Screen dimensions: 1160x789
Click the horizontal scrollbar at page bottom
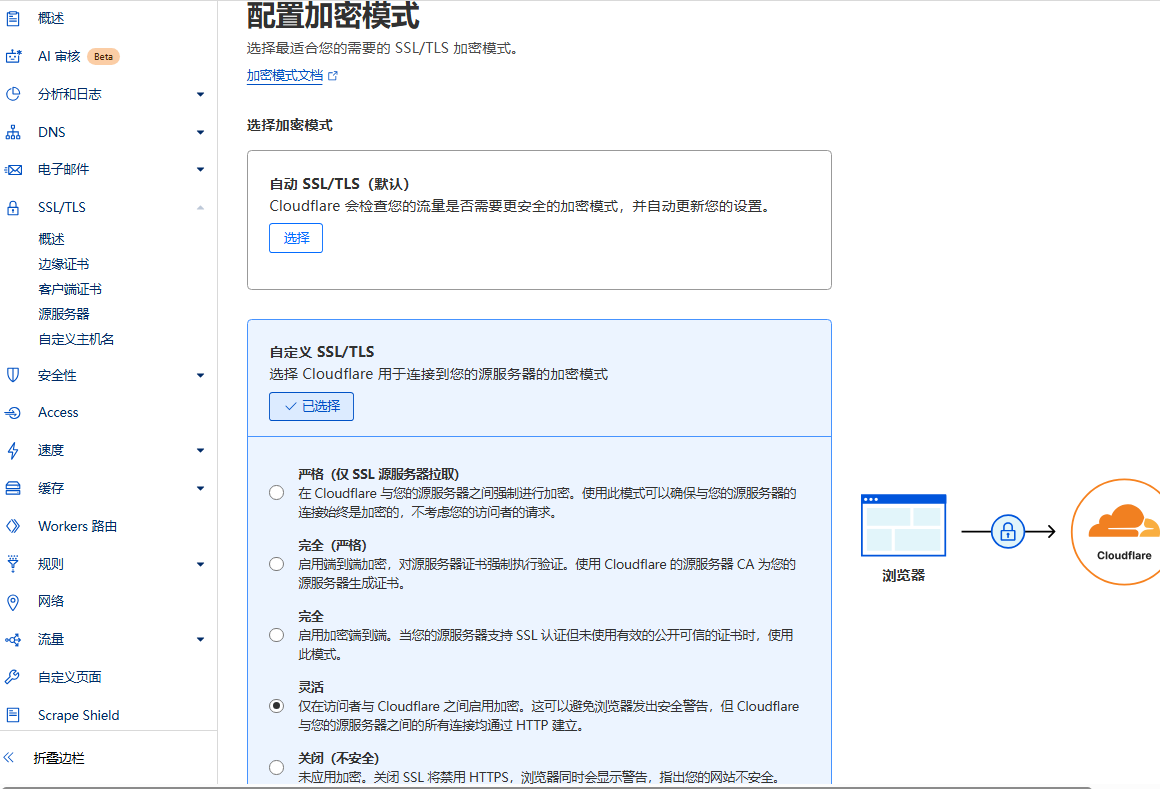(547, 787)
